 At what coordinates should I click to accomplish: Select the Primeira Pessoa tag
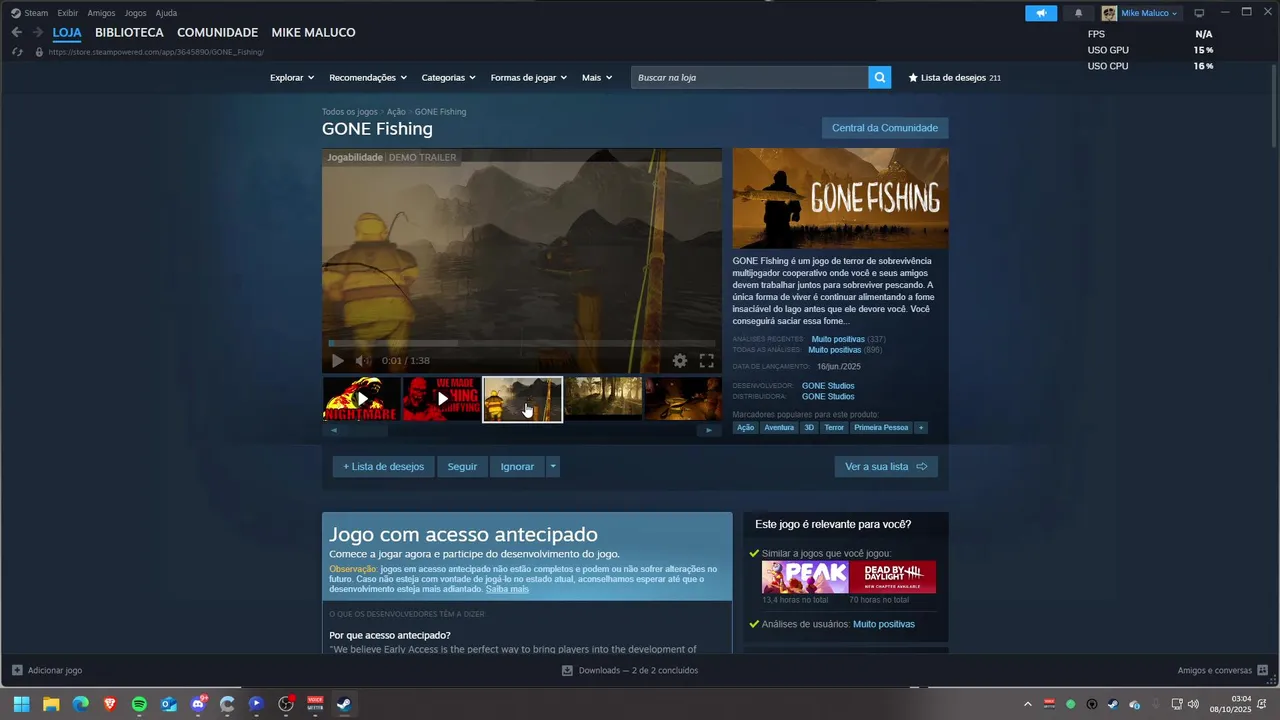coord(881,427)
